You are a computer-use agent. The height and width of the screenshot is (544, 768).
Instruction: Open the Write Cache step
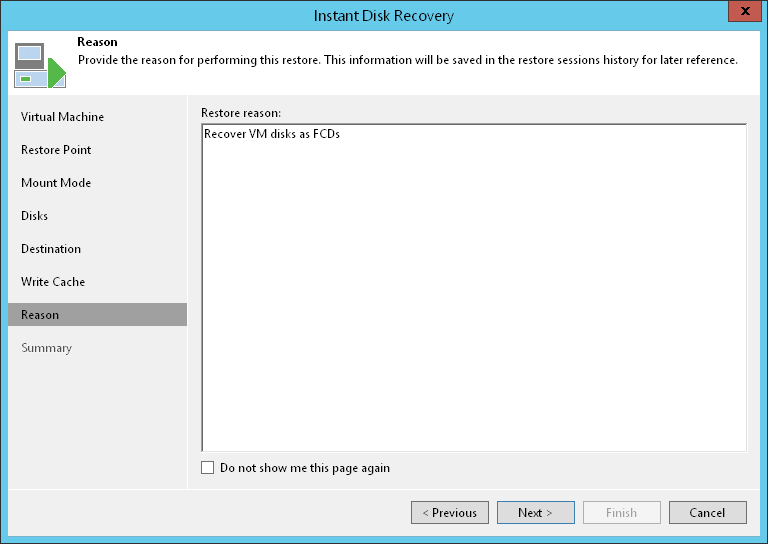tap(53, 282)
